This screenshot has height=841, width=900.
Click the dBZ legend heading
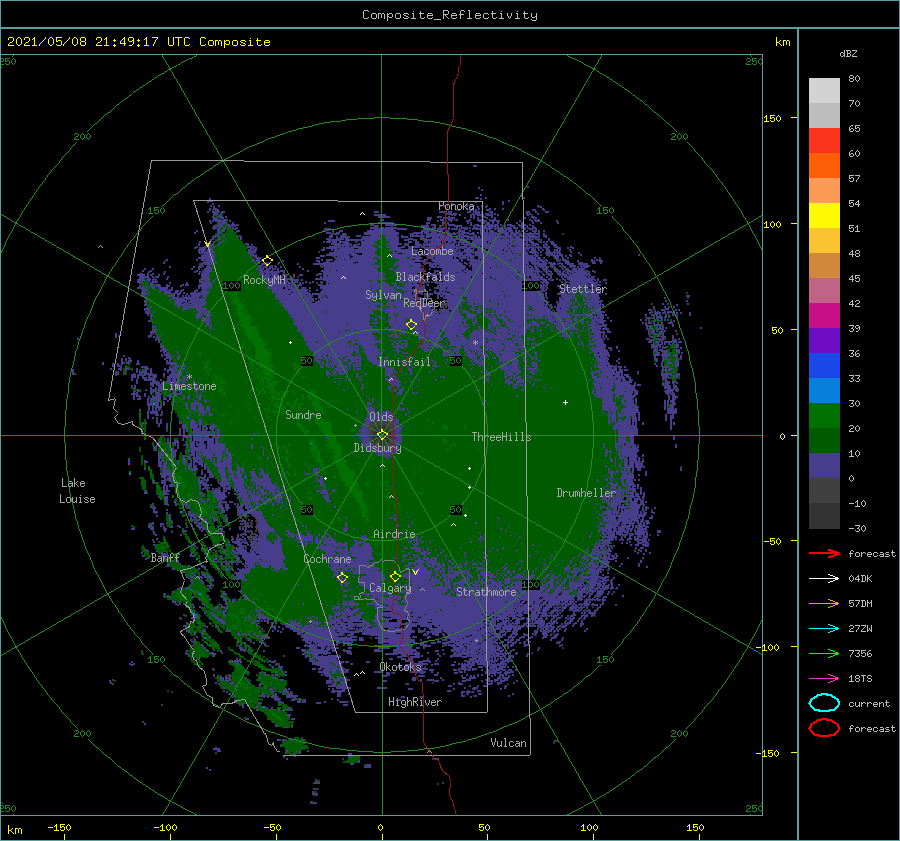pos(848,53)
